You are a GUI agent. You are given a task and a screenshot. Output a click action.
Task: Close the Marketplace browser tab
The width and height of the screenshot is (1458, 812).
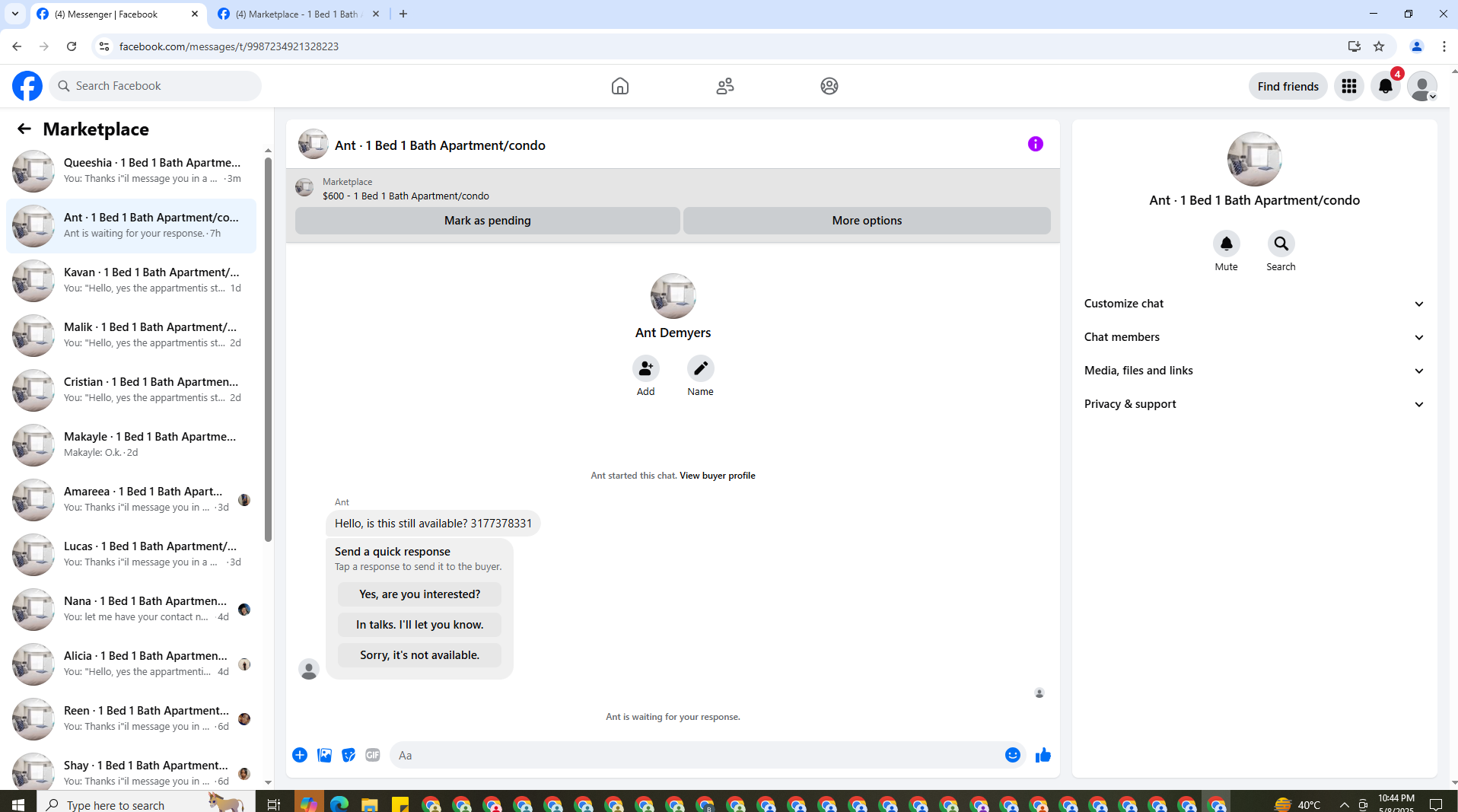376,14
